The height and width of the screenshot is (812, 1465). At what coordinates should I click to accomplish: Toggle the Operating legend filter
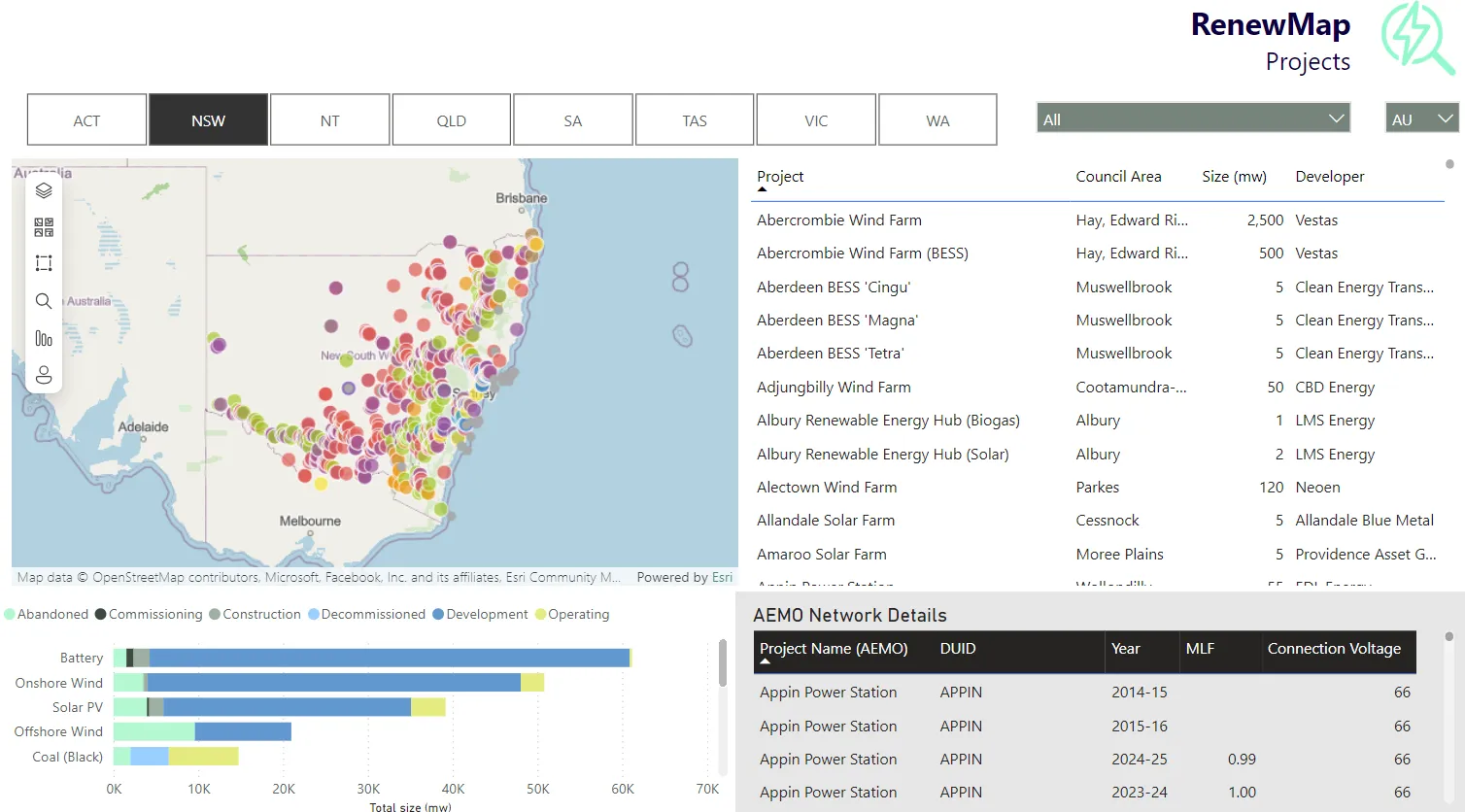(x=574, y=614)
